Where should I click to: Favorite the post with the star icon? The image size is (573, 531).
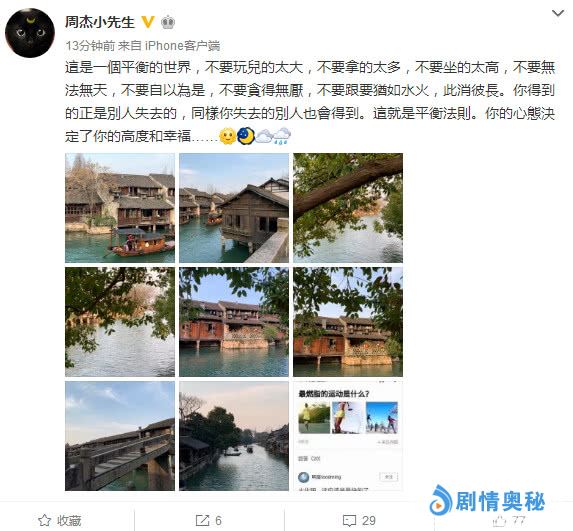click(60, 520)
